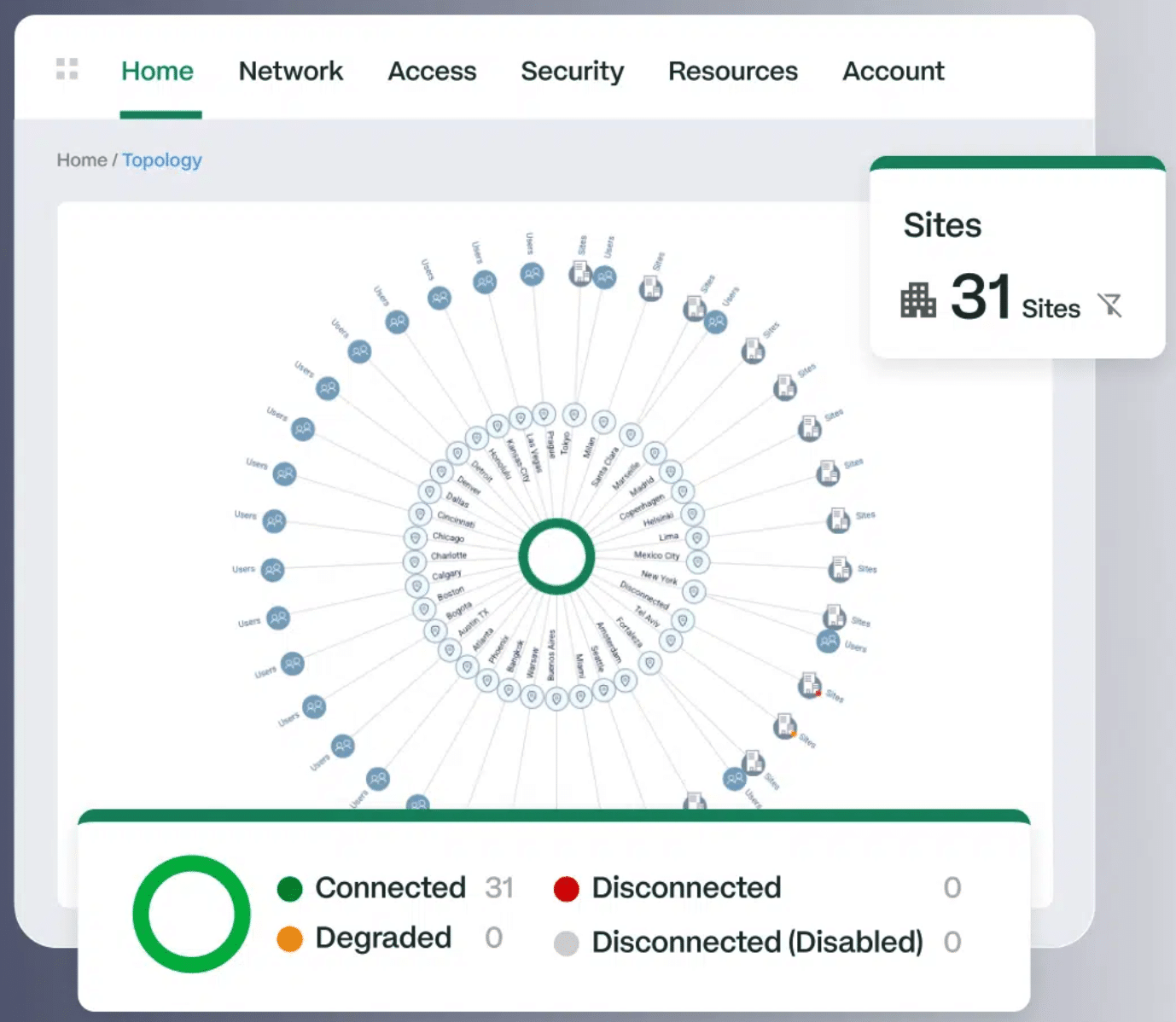Select the Denver PoP node
The height and width of the screenshot is (1022, 1176).
coord(441,472)
